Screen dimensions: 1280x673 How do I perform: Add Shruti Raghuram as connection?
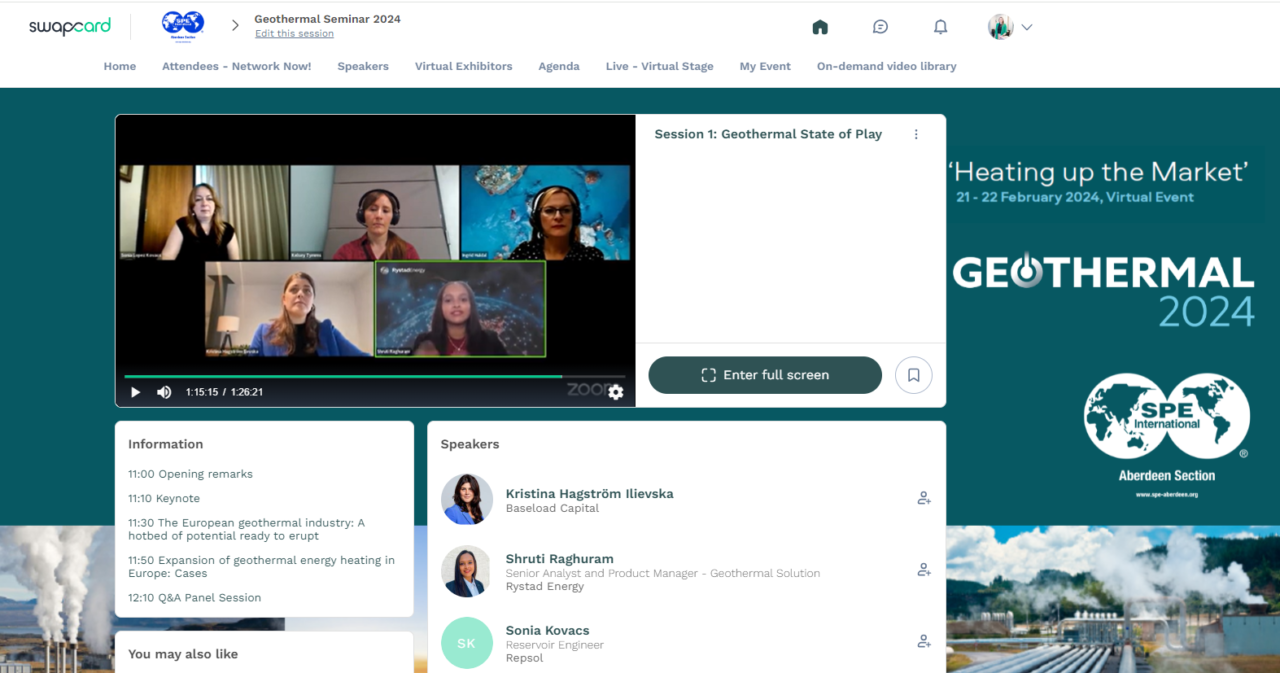point(924,570)
